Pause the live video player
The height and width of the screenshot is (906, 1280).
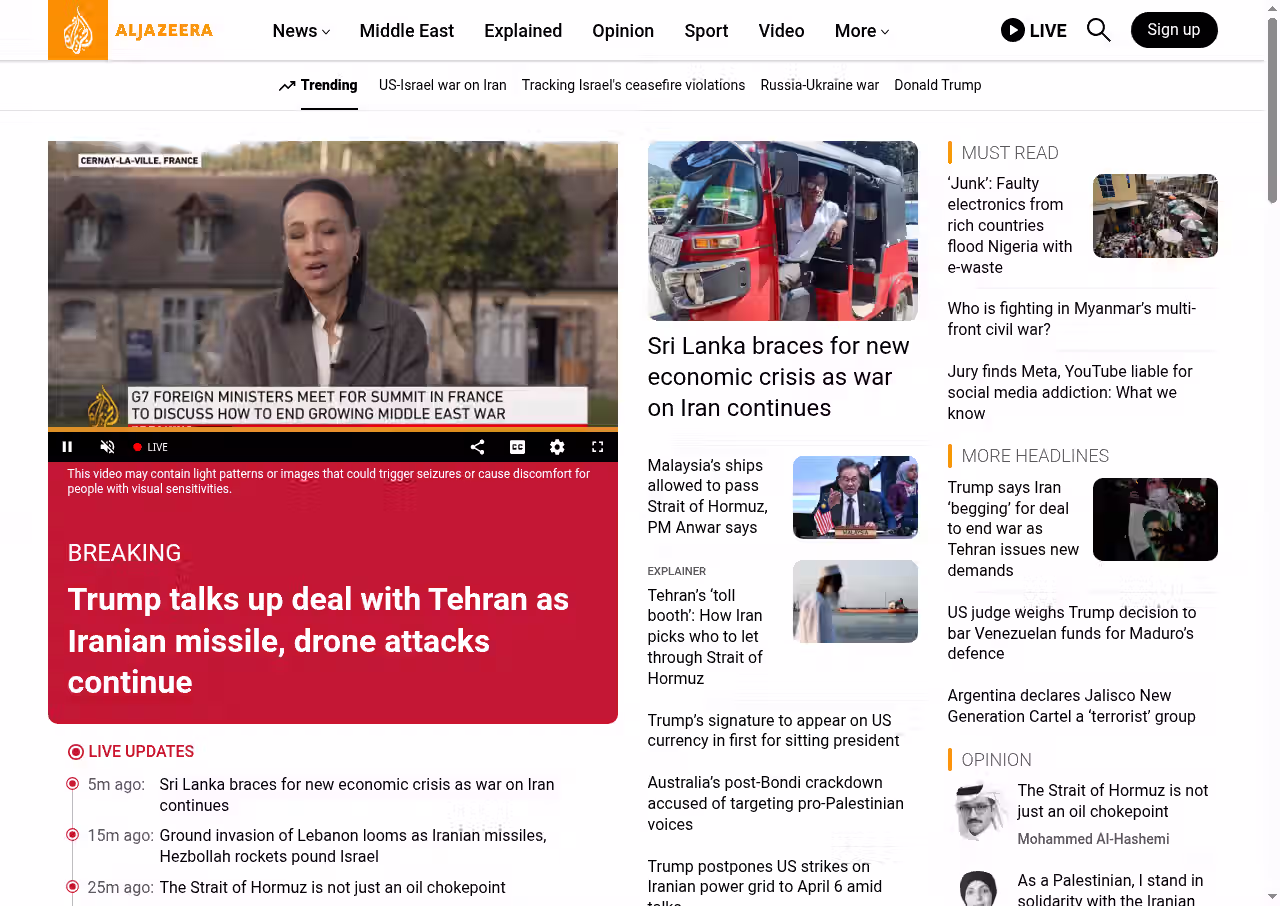[x=68, y=447]
